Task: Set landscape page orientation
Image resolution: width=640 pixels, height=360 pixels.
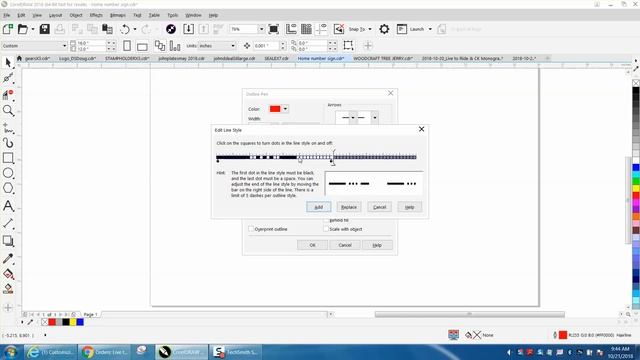Action: coord(142,46)
